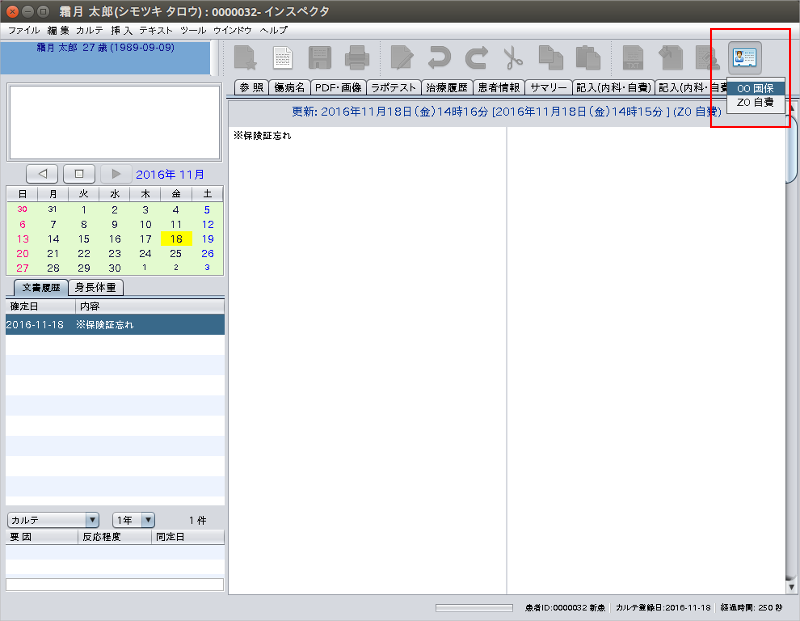Click the printer icon in toolbar
Viewport: 800px width, 621px height.
[x=357, y=58]
